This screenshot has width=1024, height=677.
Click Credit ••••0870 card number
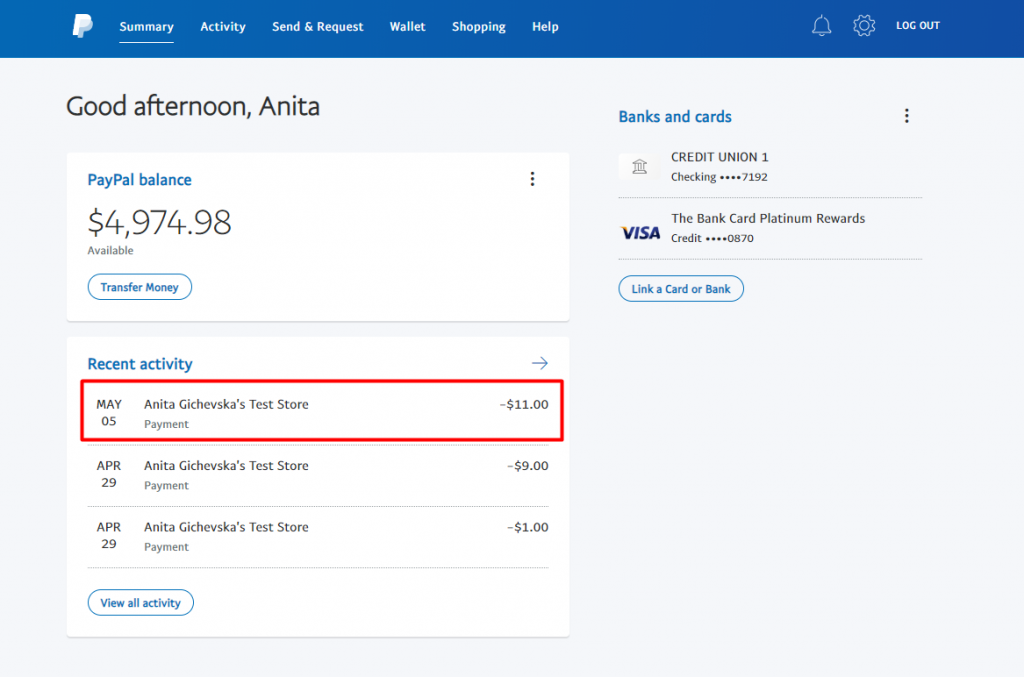click(x=712, y=238)
